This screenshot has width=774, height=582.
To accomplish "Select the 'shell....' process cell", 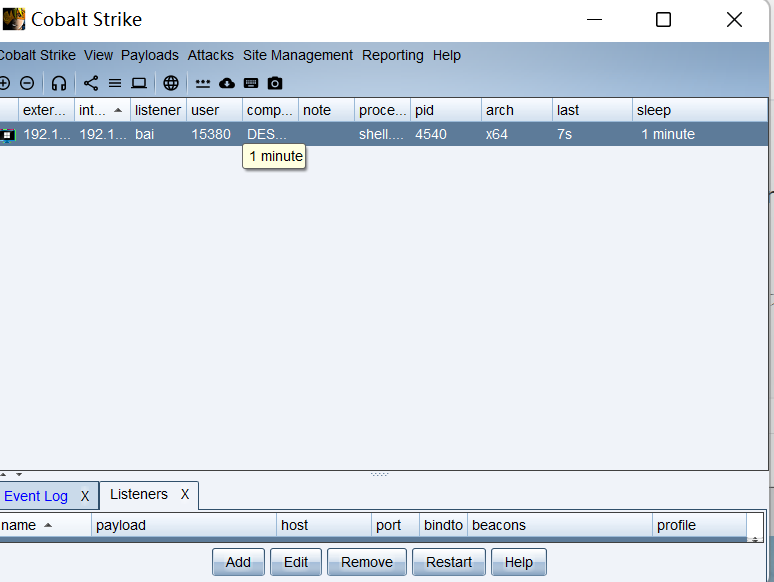I will 382,134.
